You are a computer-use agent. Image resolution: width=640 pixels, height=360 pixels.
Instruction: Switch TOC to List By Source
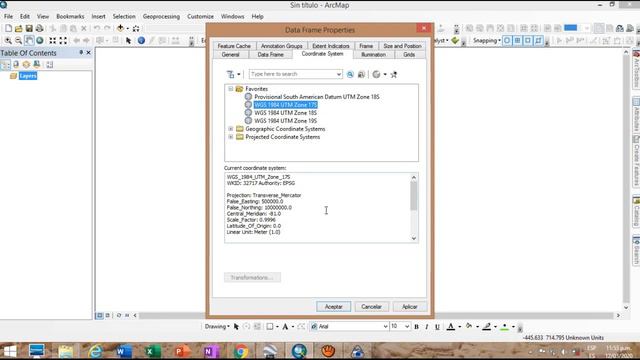click(16, 64)
